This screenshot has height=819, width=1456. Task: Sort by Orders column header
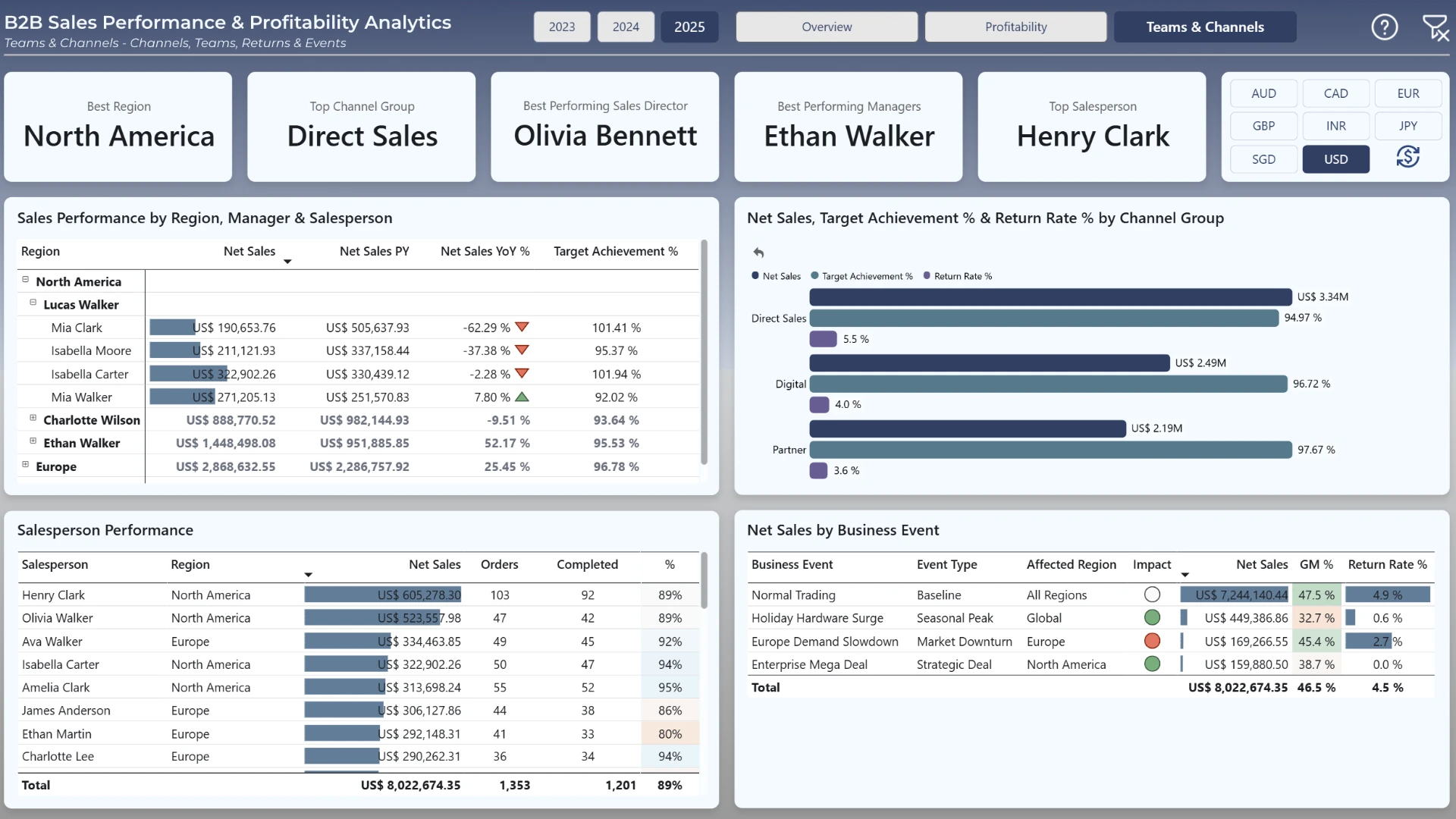click(x=499, y=564)
